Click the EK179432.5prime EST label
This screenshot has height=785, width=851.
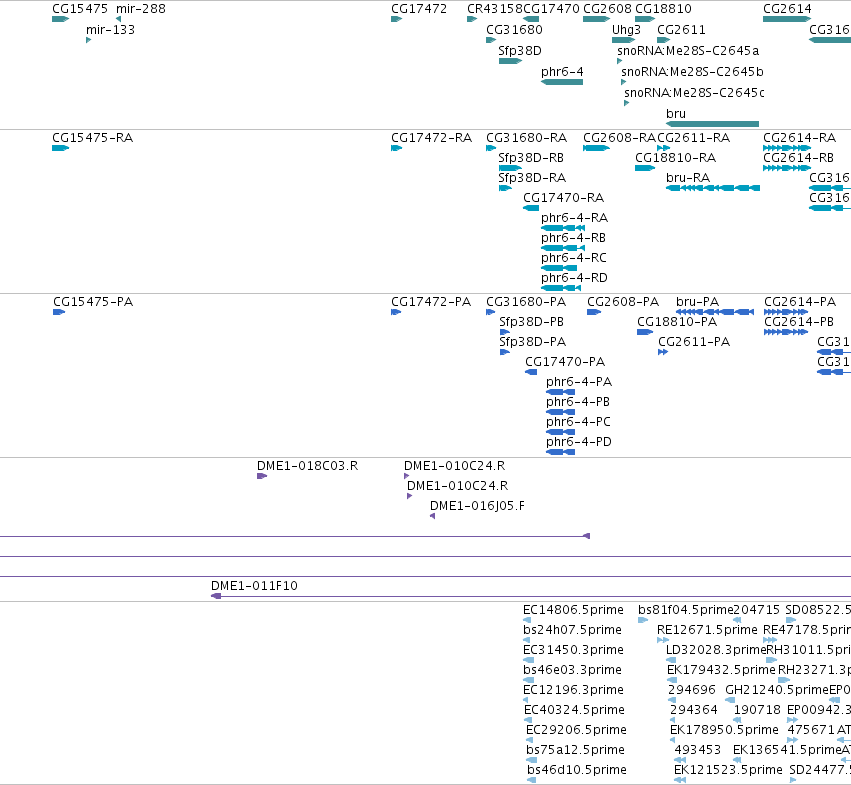[721, 670]
